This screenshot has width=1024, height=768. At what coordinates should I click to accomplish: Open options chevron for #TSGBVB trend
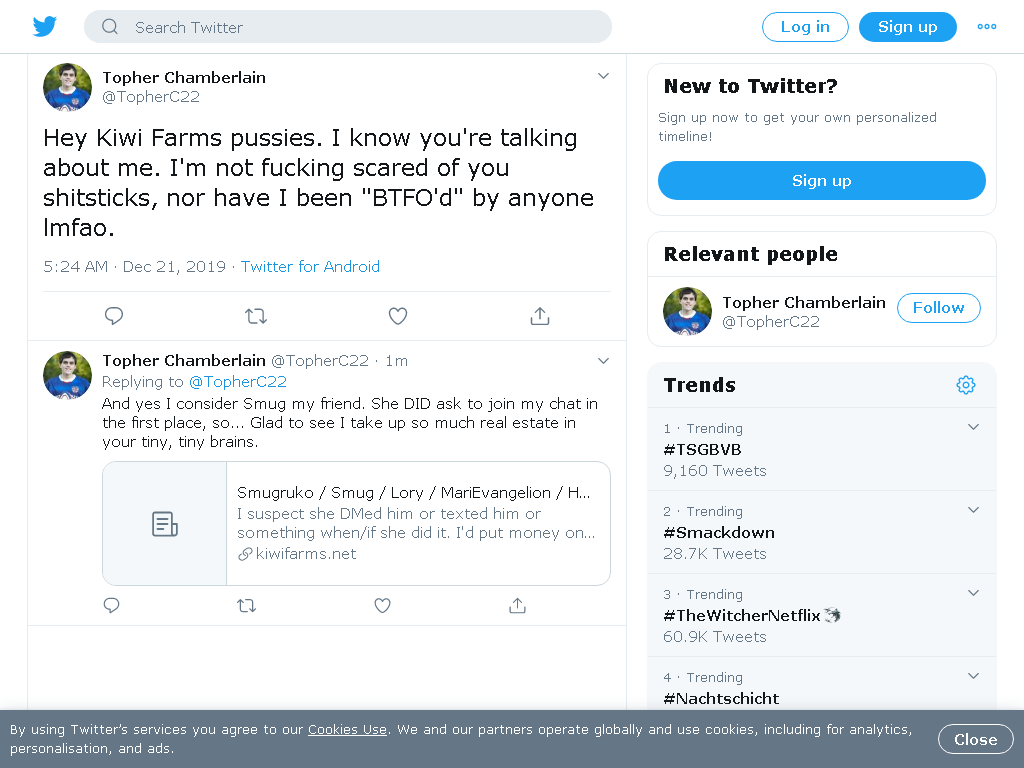(973, 426)
